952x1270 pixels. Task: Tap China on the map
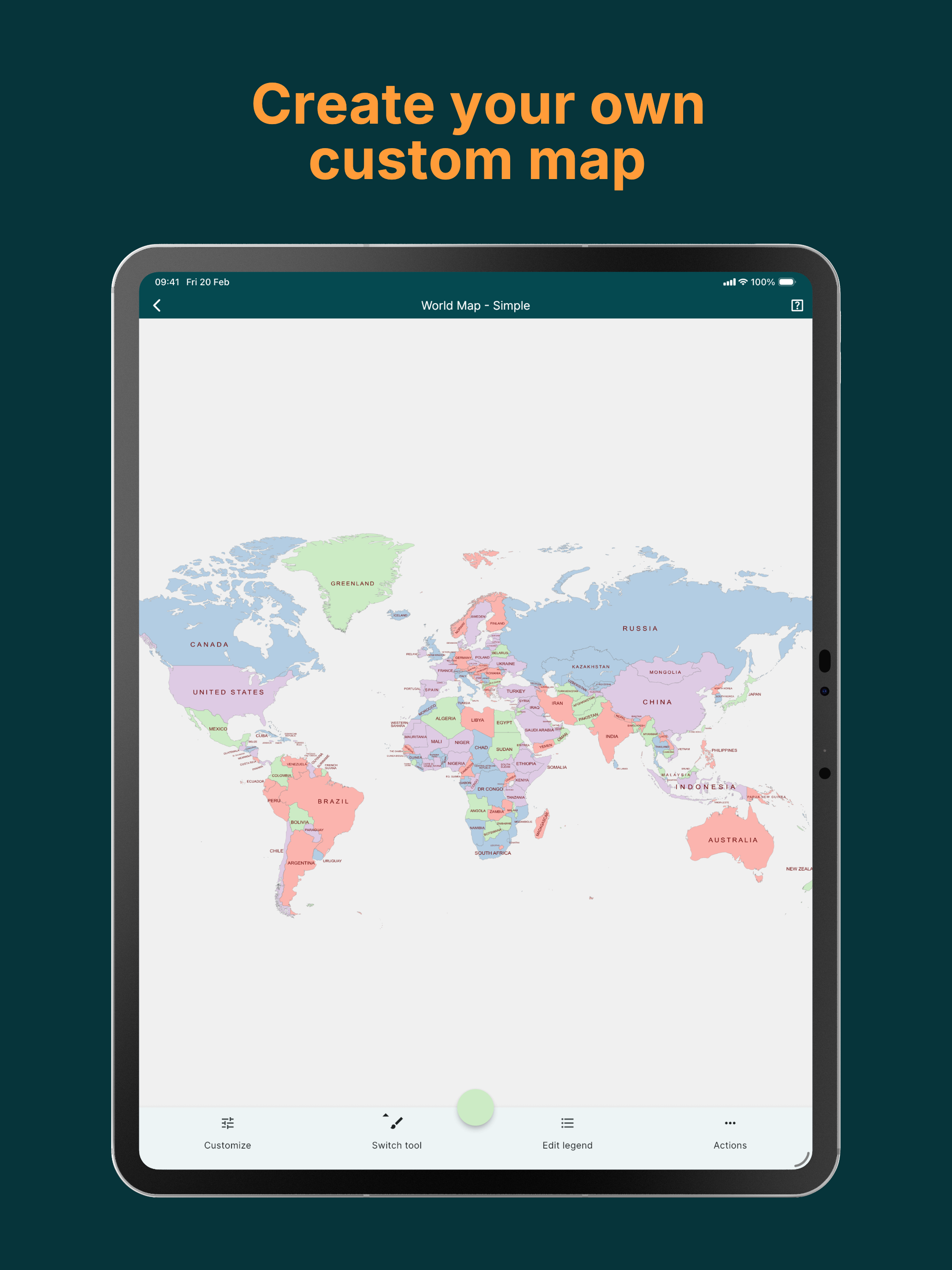point(658,701)
